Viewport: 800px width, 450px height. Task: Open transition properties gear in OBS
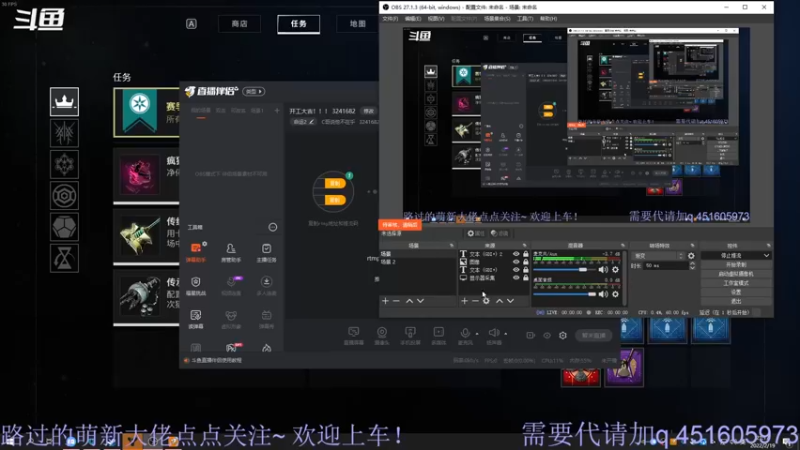pyautogui.click(x=691, y=256)
